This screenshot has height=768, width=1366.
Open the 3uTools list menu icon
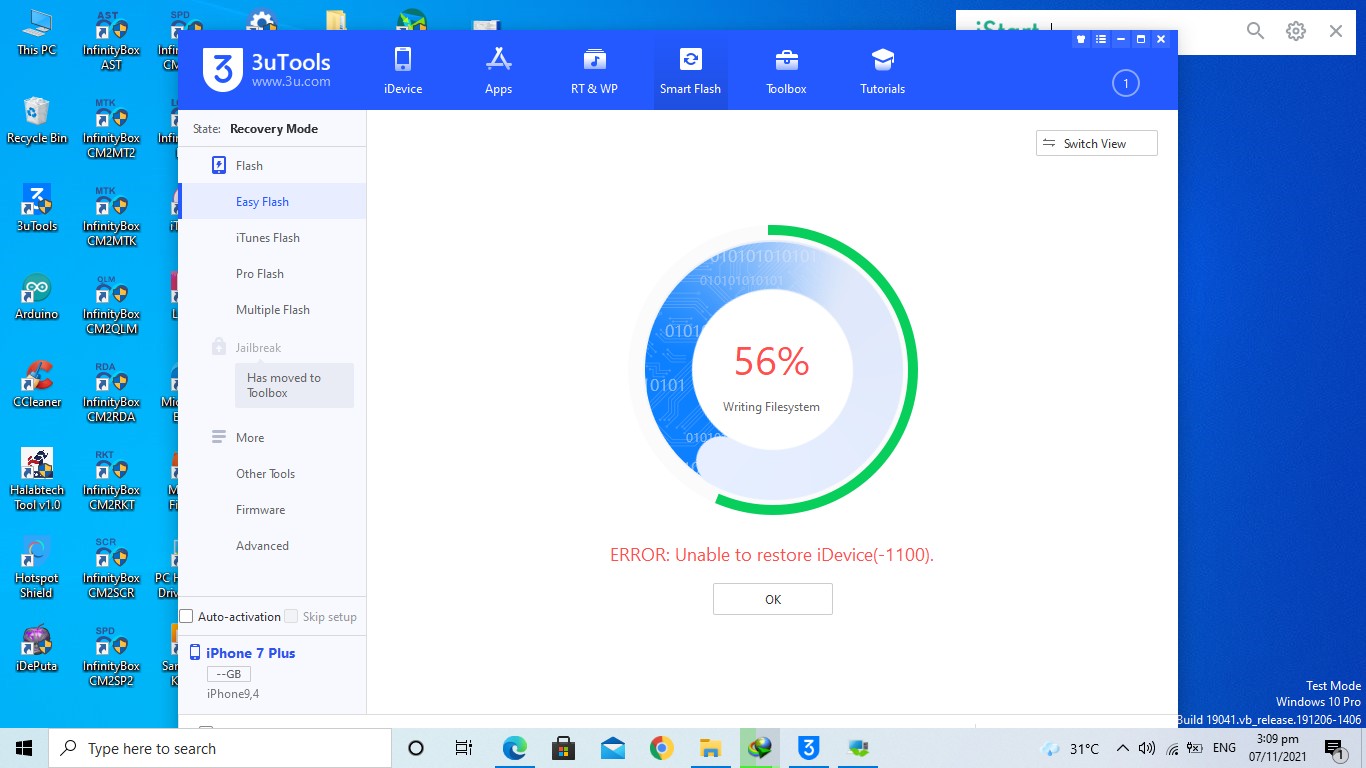tap(1101, 39)
